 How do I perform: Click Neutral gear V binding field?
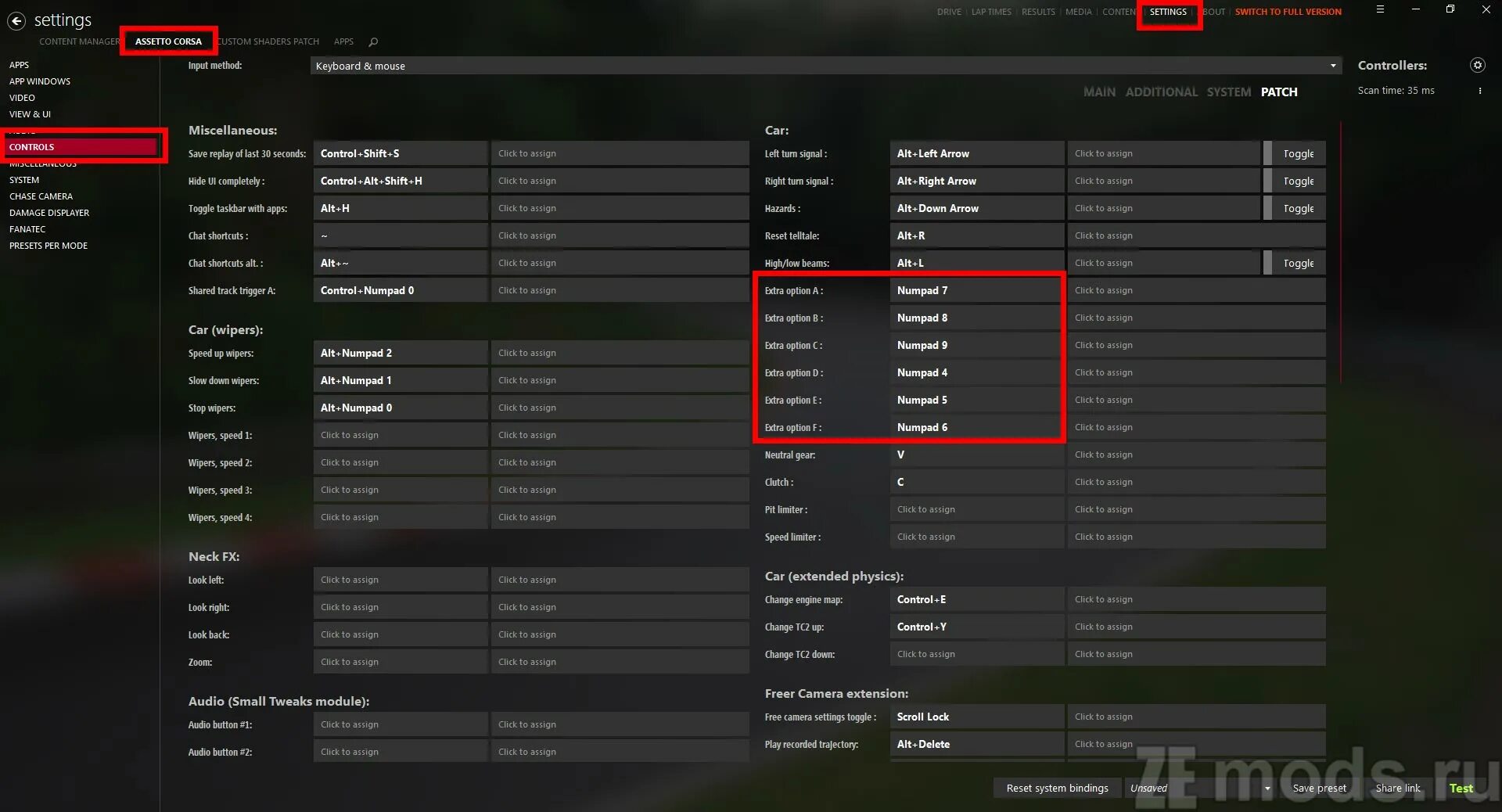pos(977,455)
